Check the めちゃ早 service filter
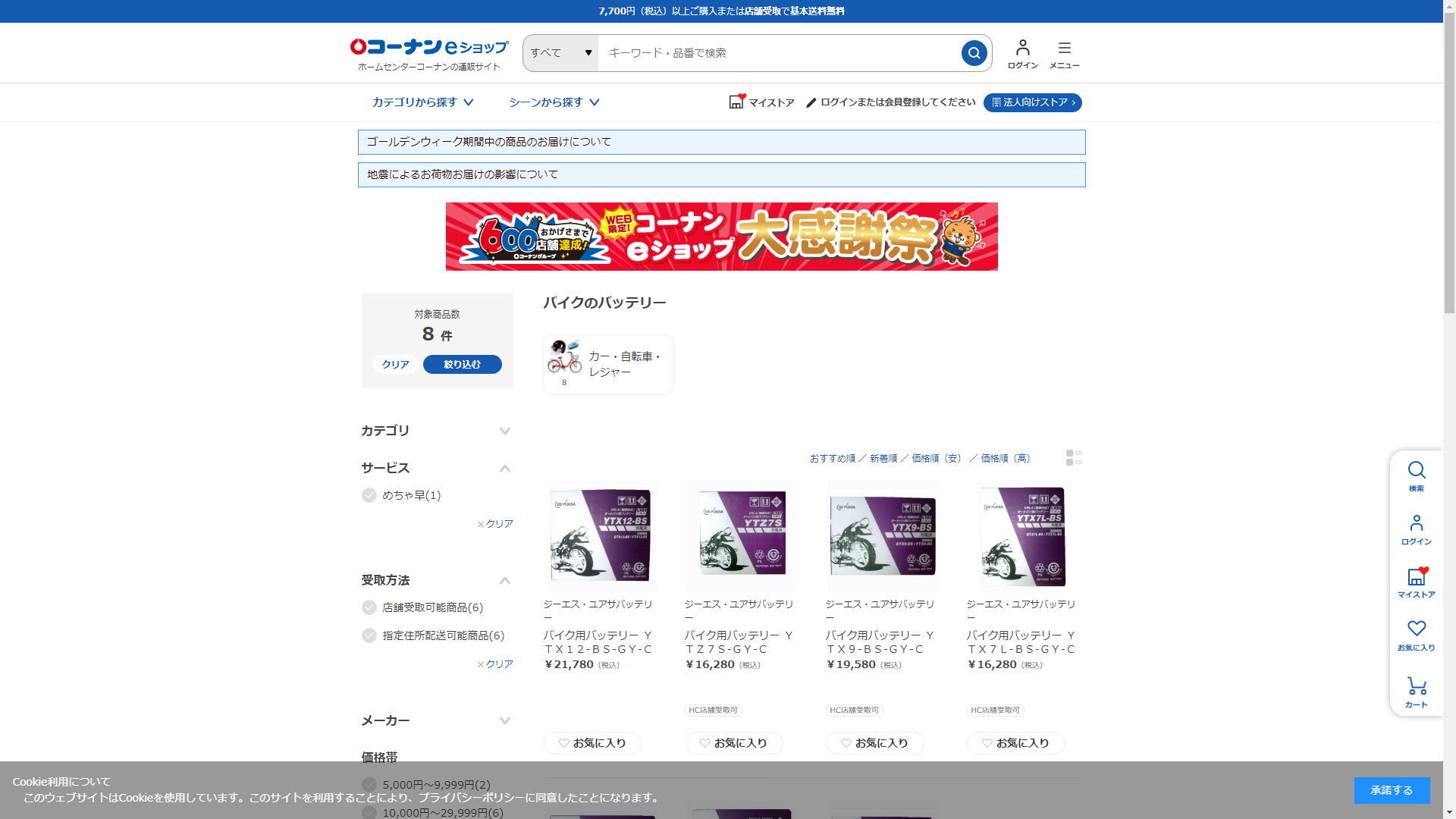 pos(369,495)
